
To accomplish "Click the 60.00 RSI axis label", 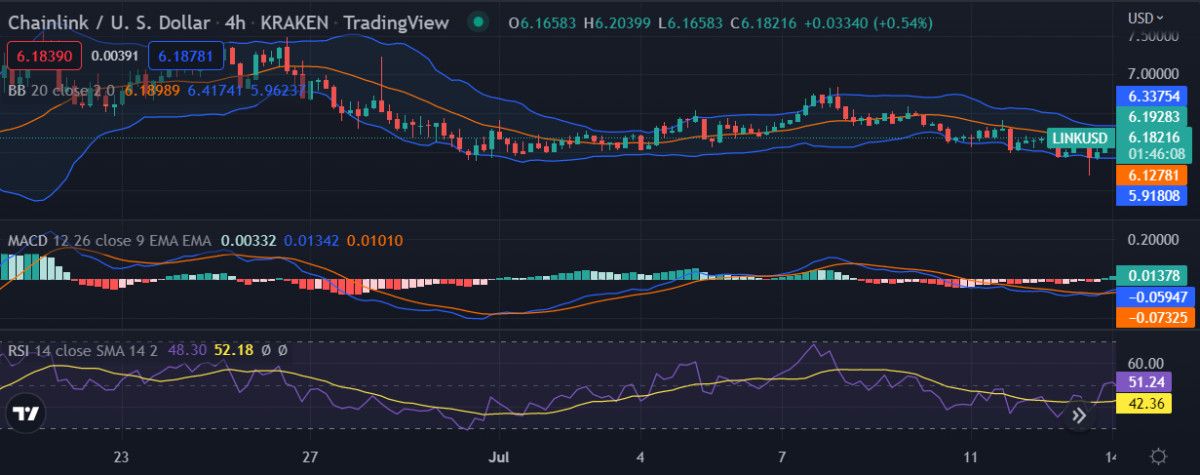I will 1147,362.
